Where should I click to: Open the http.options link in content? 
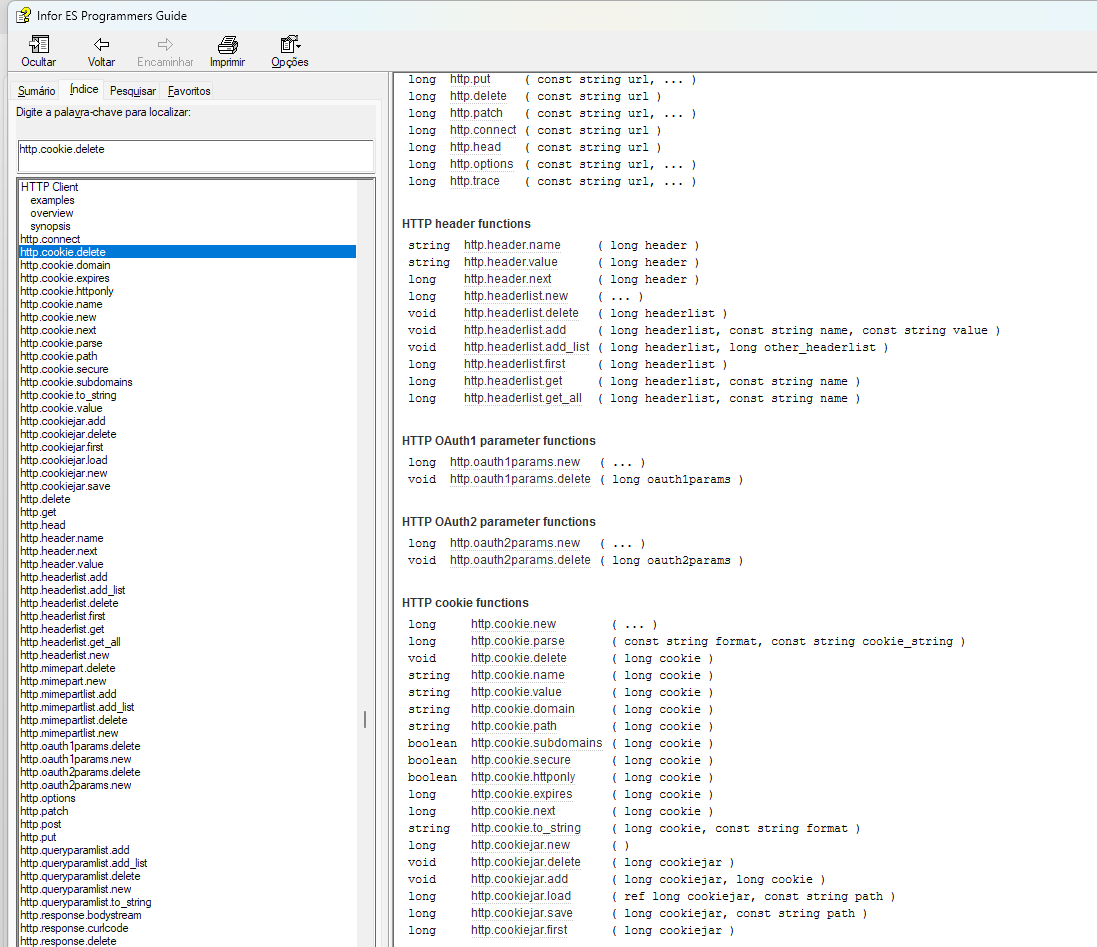482,164
